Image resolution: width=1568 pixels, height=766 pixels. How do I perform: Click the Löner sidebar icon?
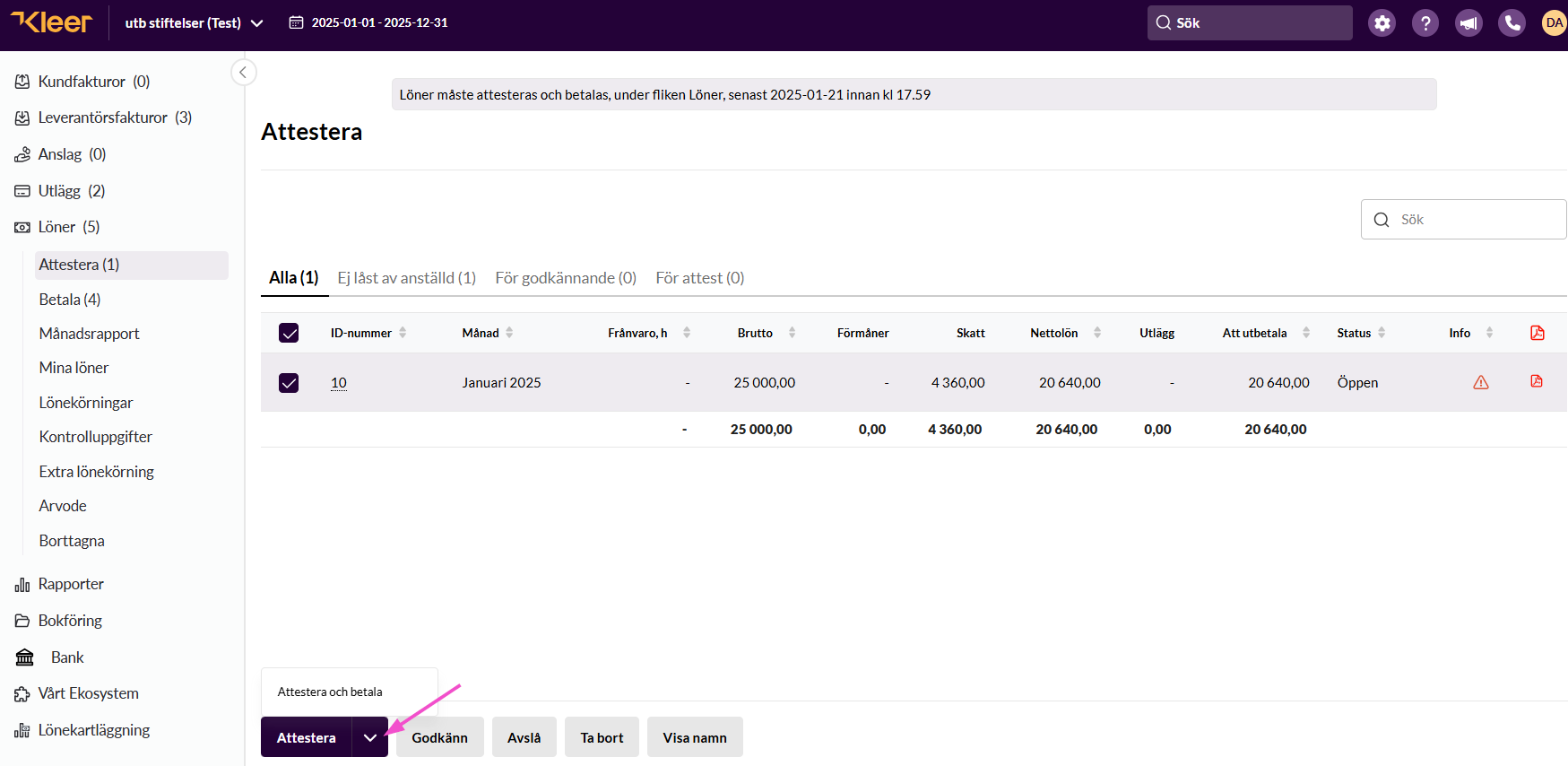coord(22,227)
